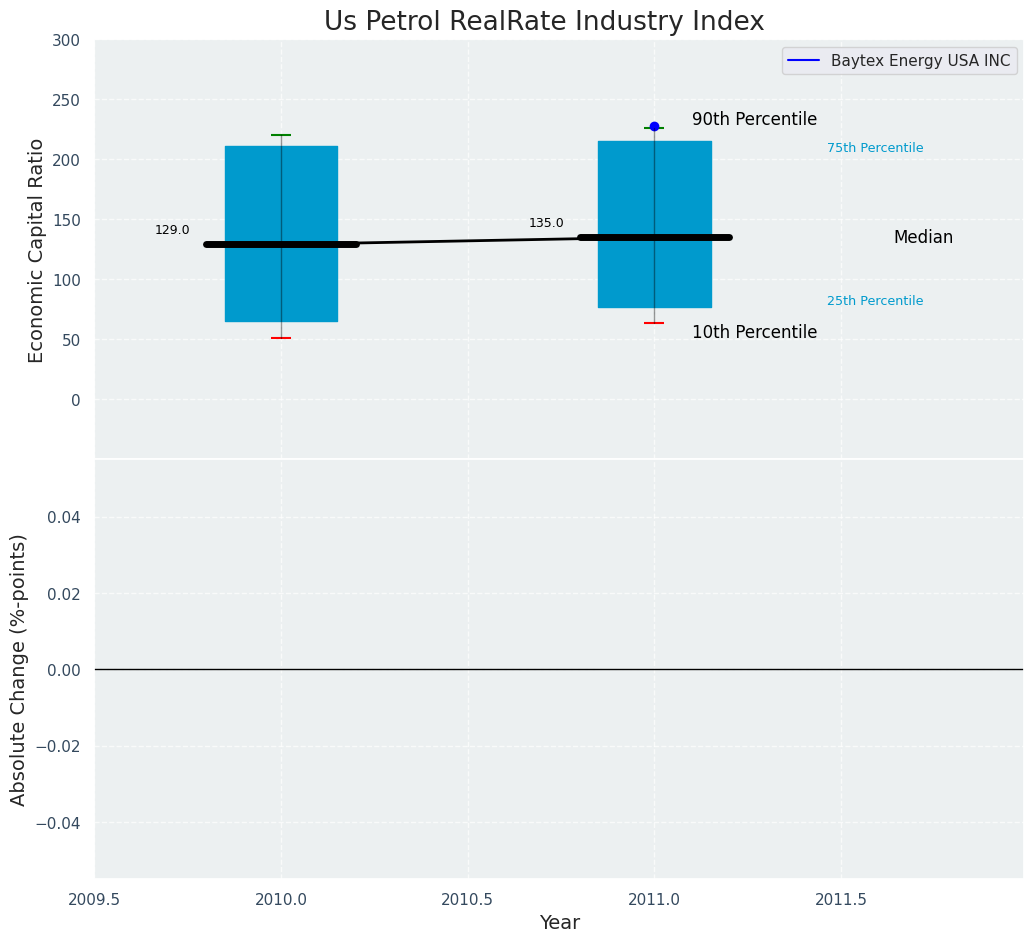Click the 25th Percentile annotation text
This screenshot has height=942, width=1034.
pyautogui.click(x=875, y=301)
